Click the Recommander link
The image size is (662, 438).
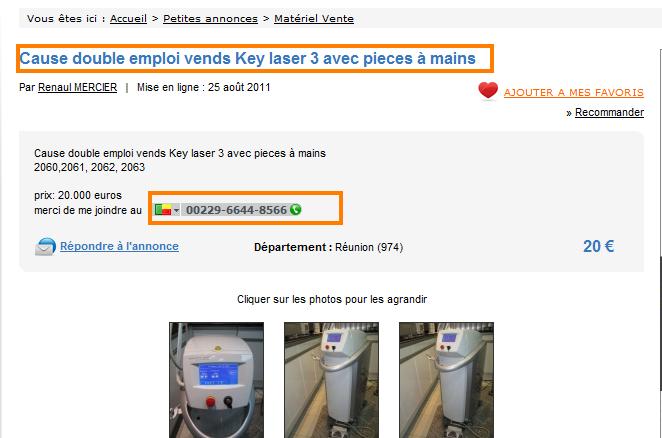609,112
